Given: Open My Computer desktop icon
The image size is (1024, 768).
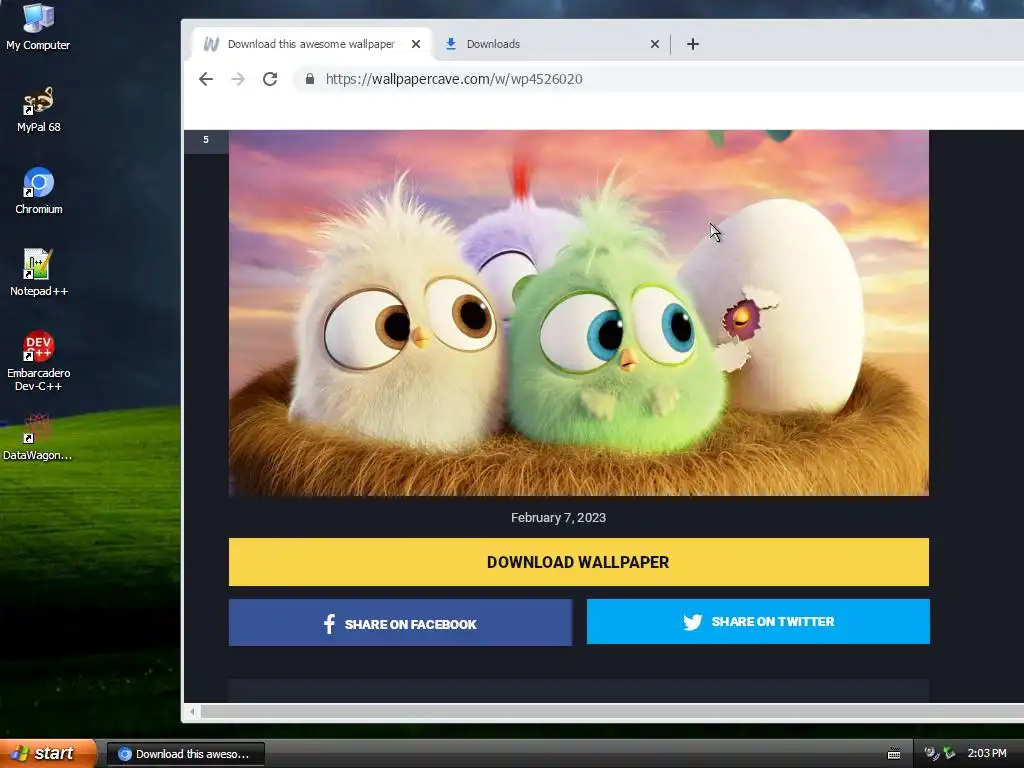Looking at the screenshot, I should coord(38,26).
